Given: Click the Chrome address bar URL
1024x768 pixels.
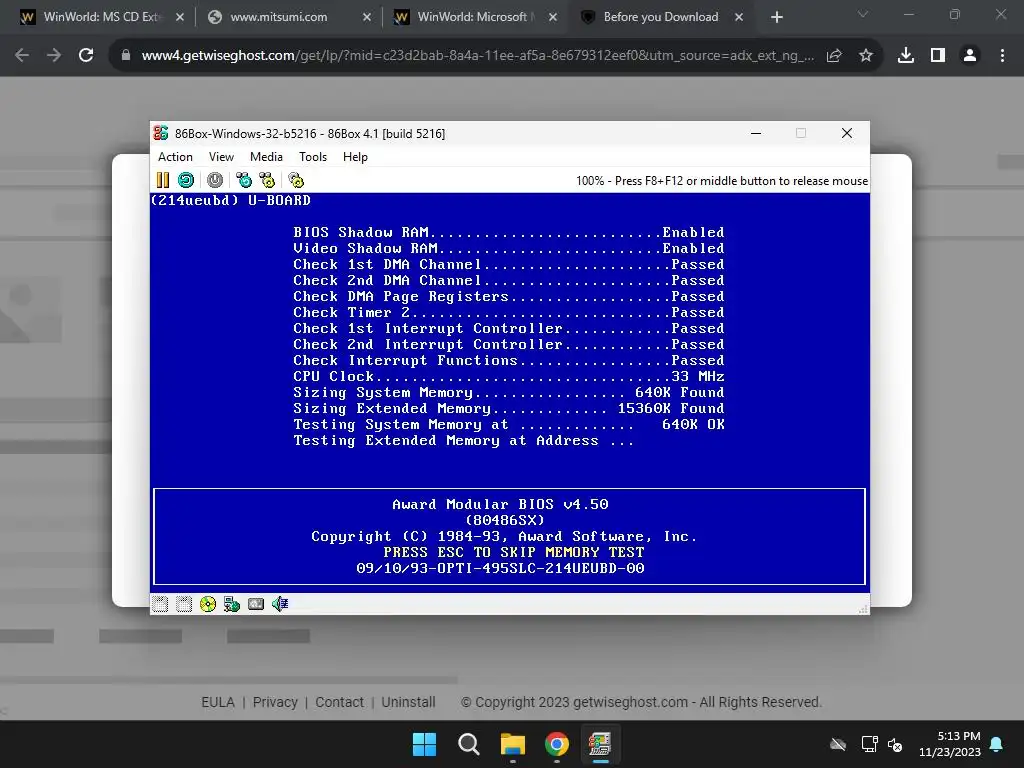Looking at the screenshot, I should pyautogui.click(x=477, y=56).
